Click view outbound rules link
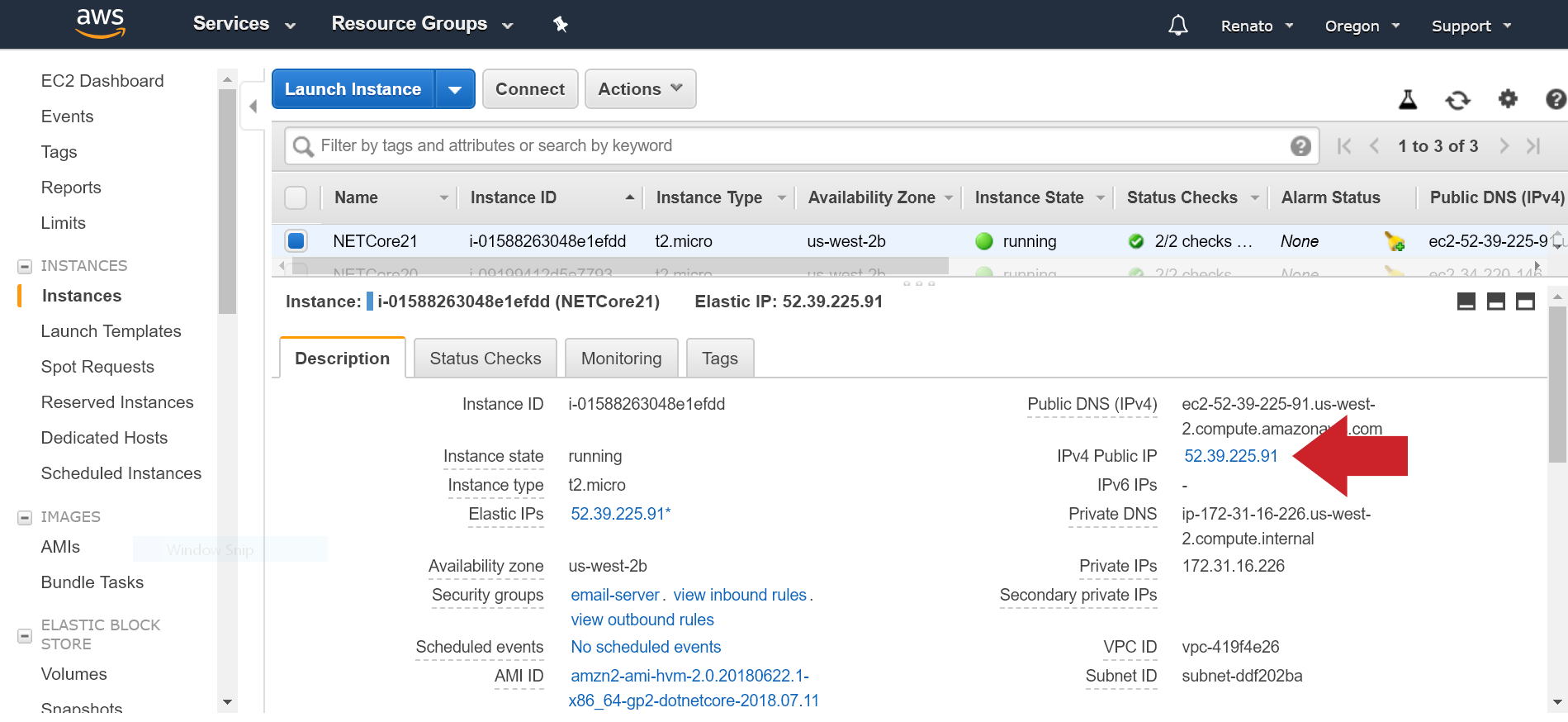This screenshot has width=1568, height=722. pos(642,620)
